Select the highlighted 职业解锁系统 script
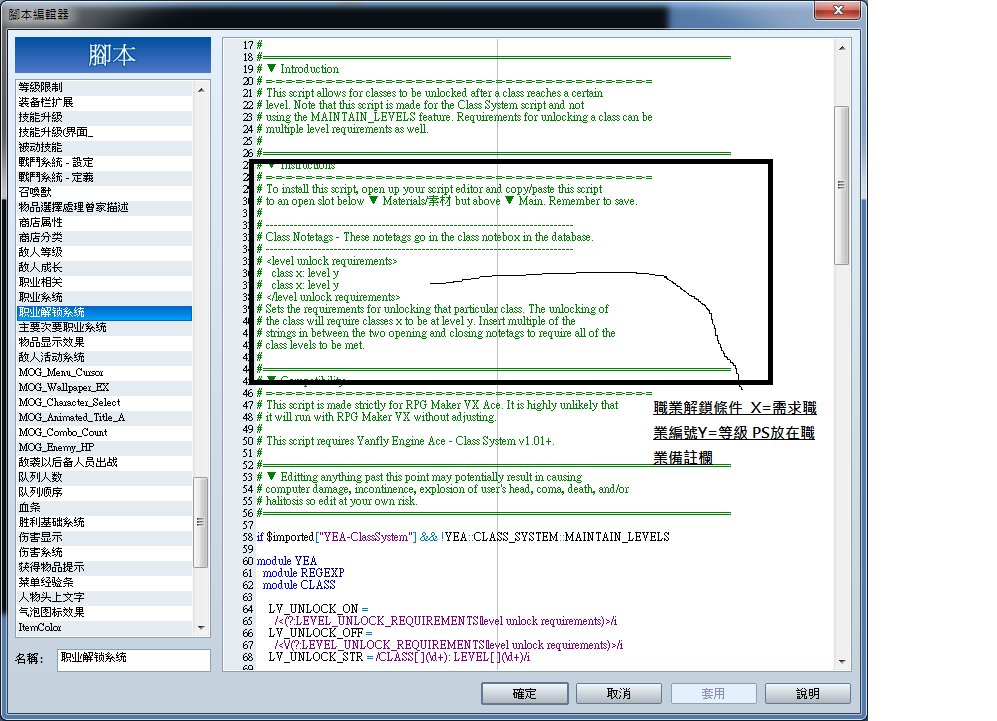This screenshot has height=721, width=997. pyautogui.click(x=104, y=312)
